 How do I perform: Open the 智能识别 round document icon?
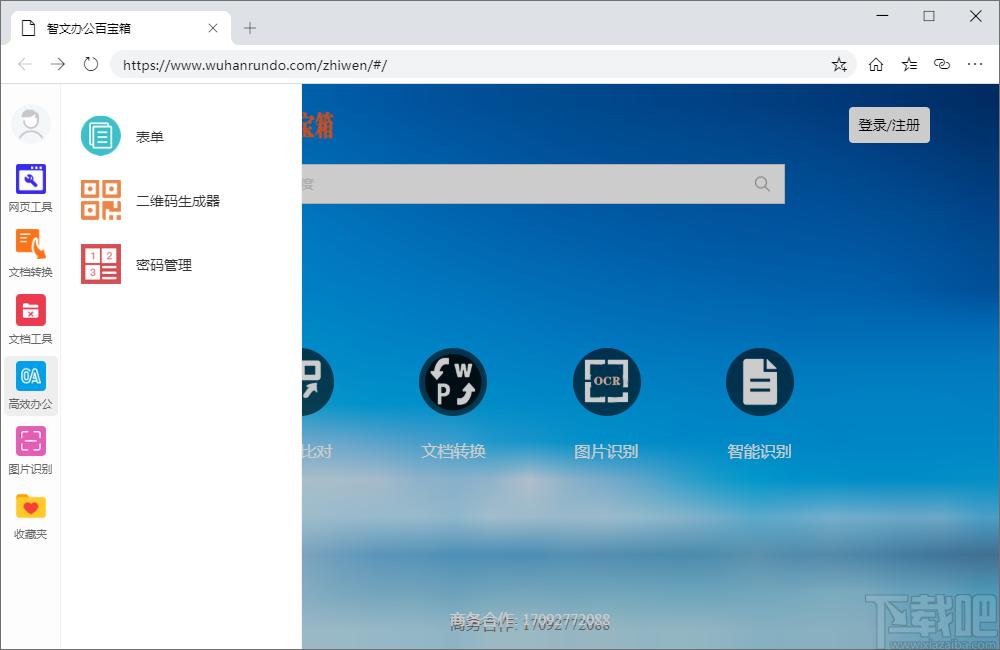click(760, 381)
